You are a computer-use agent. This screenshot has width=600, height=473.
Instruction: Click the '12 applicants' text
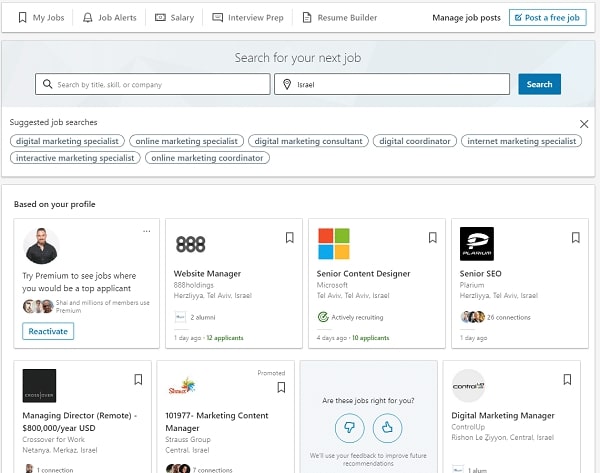pyautogui.click(x=225, y=338)
